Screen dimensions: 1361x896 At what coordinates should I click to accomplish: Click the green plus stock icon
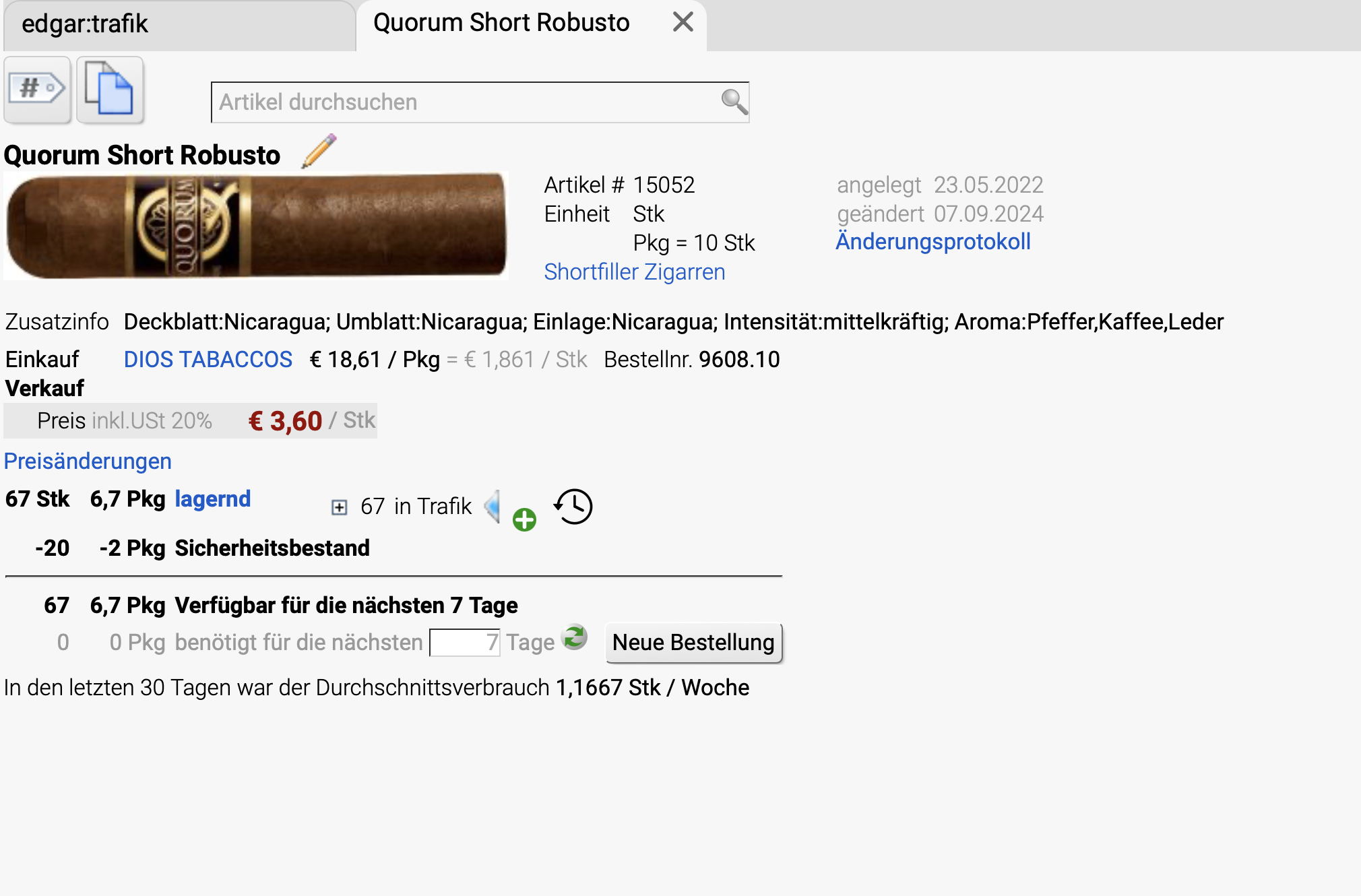point(524,519)
